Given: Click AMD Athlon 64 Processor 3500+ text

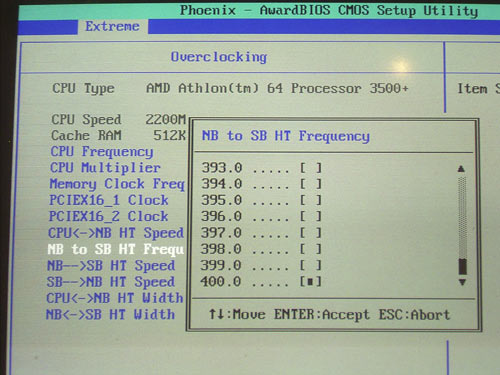Looking at the screenshot, I should [x=277, y=89].
